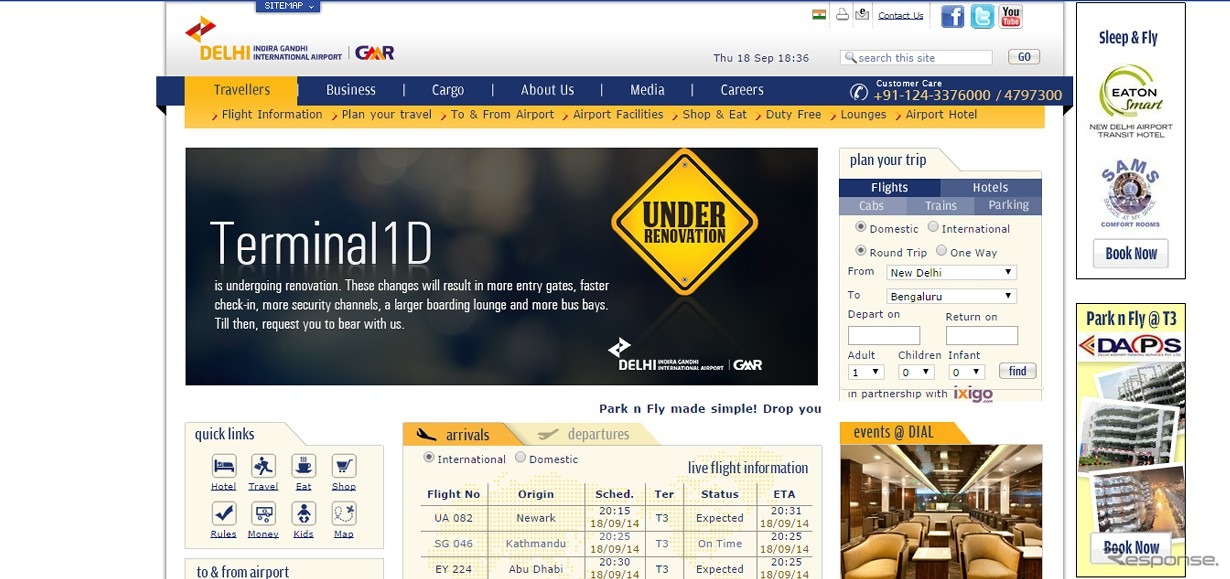
Task: Open the Infant count dropdown
Action: point(967,372)
